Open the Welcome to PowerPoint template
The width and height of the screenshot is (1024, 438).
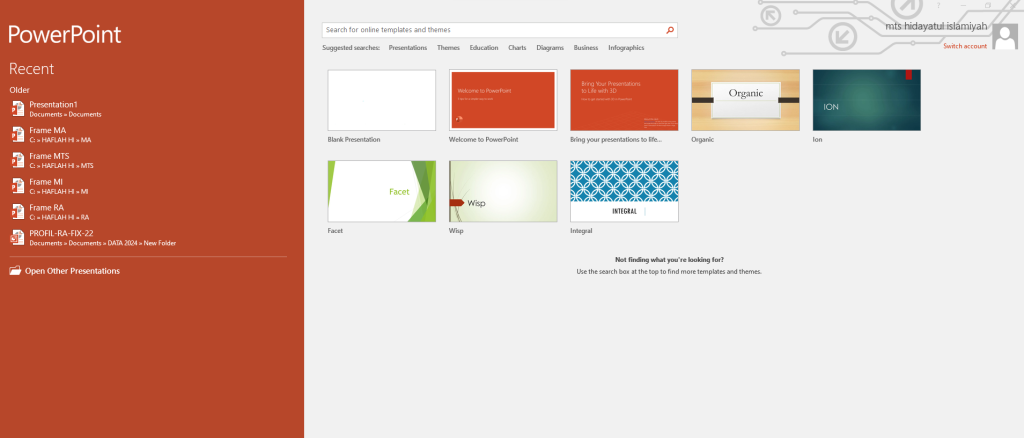tap(503, 100)
